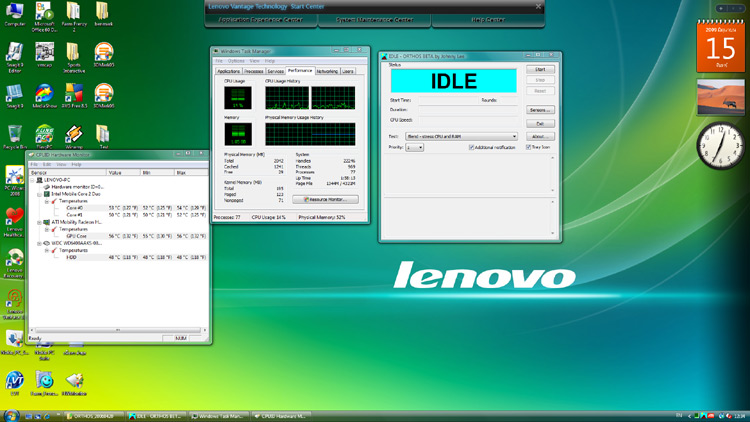The height and width of the screenshot is (422, 750).
Task: Open the Computer desktop icon
Action: [14, 15]
